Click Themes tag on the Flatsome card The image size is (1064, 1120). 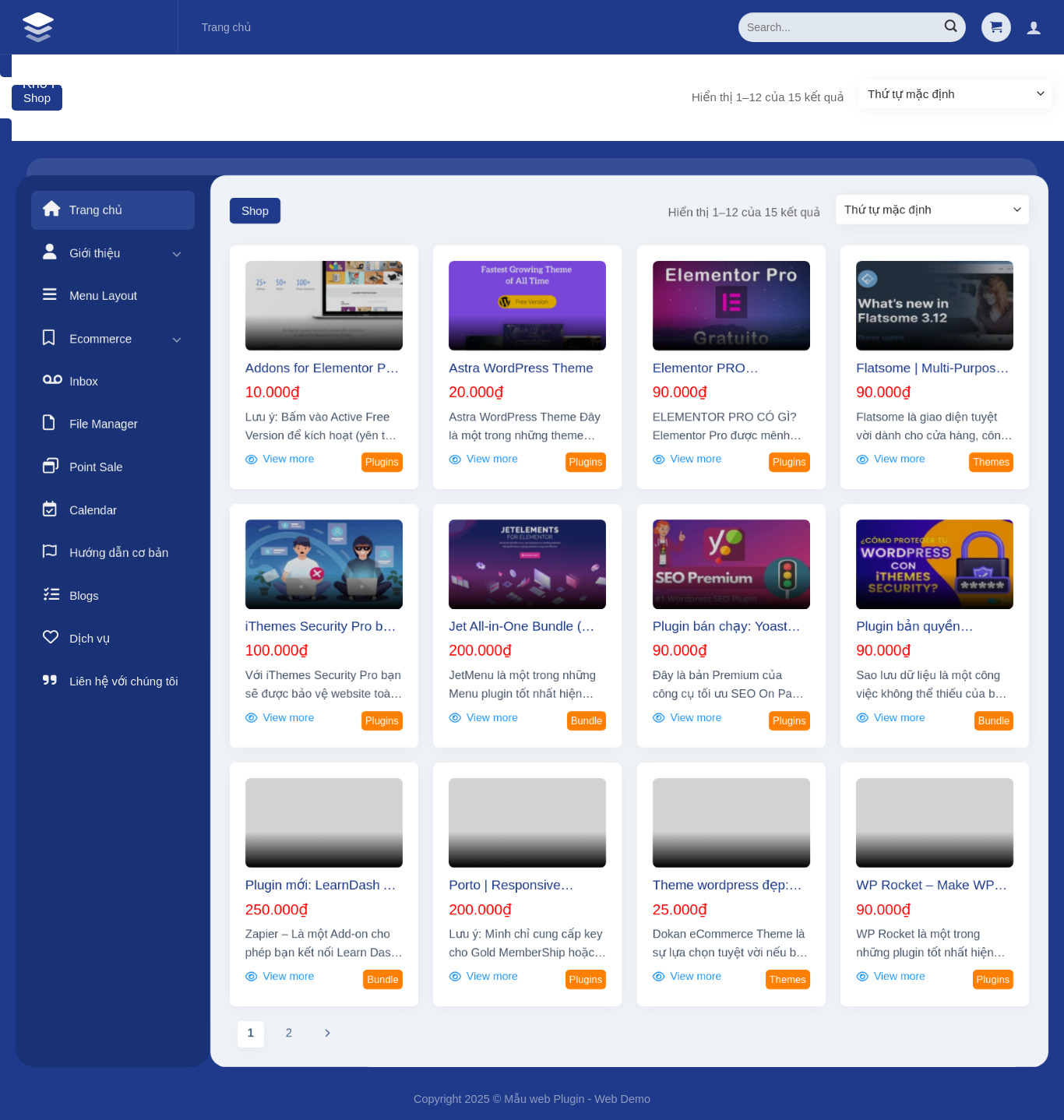tap(991, 463)
